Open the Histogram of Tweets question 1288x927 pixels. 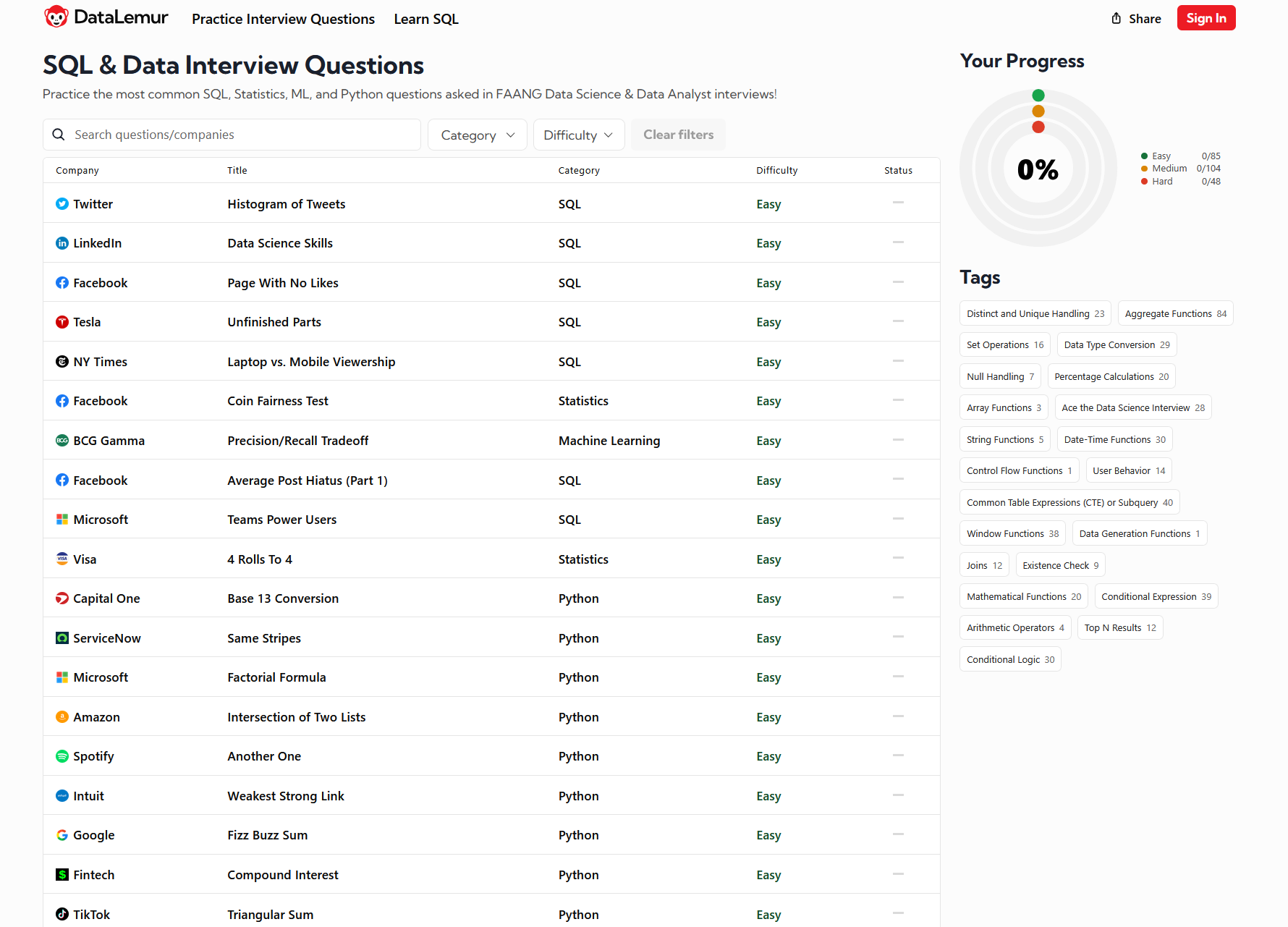click(287, 204)
